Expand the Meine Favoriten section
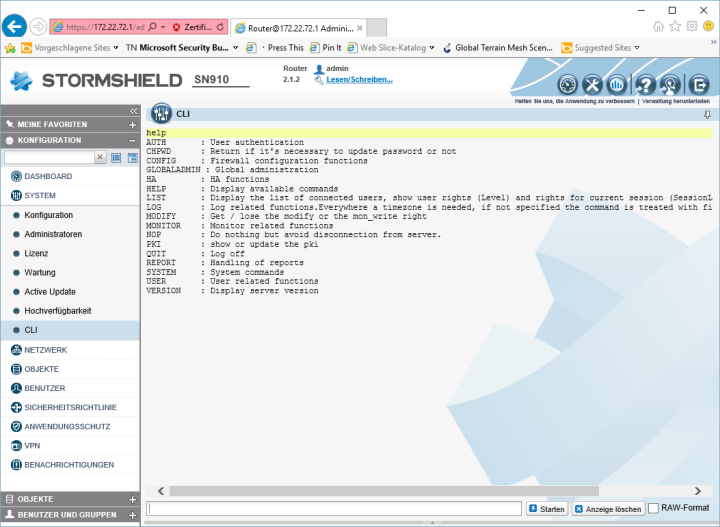This screenshot has width=720, height=527. point(132,124)
